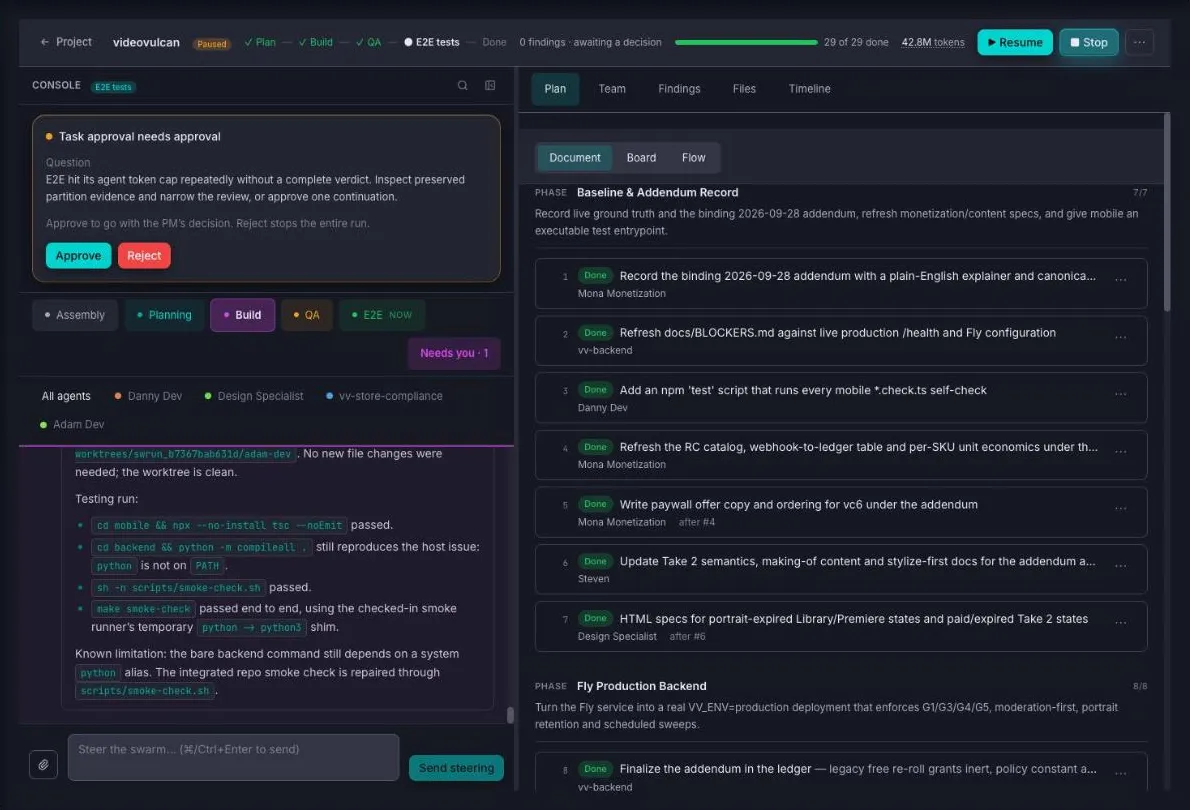Approve the task approval request
The width and height of the screenshot is (1190, 810).
point(78,255)
